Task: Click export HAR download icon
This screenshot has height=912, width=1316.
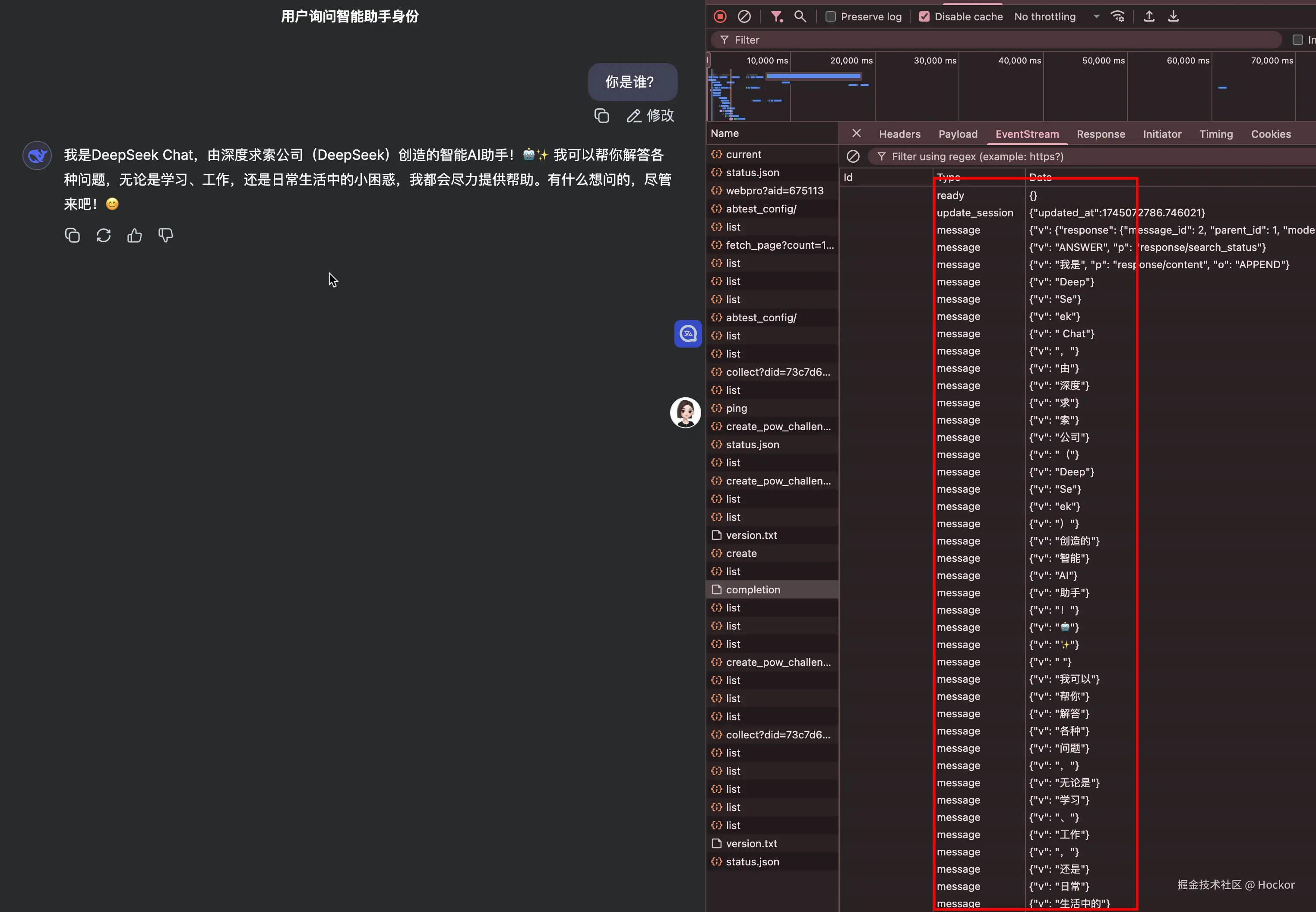Action: tap(1173, 16)
